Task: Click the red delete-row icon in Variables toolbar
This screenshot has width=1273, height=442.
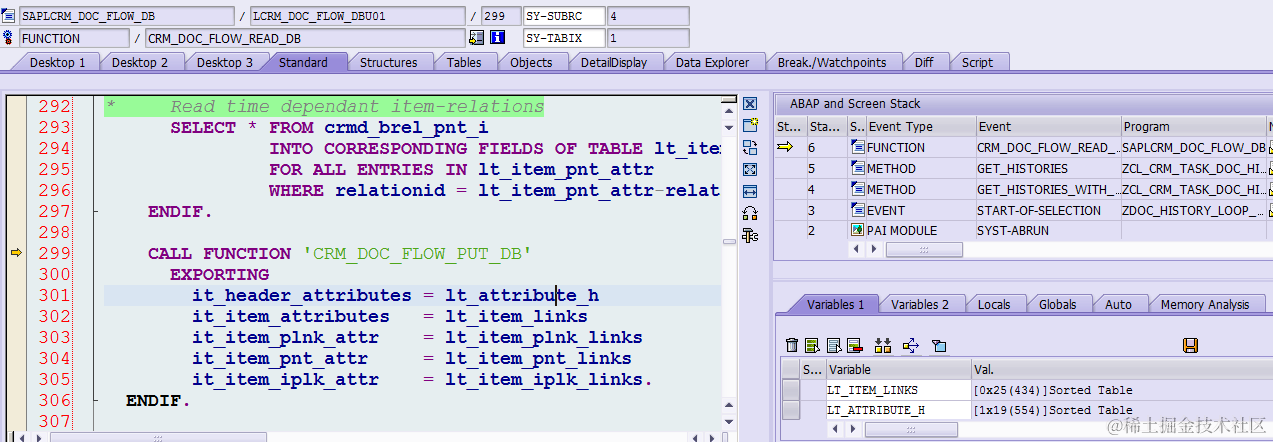Action: point(854,345)
